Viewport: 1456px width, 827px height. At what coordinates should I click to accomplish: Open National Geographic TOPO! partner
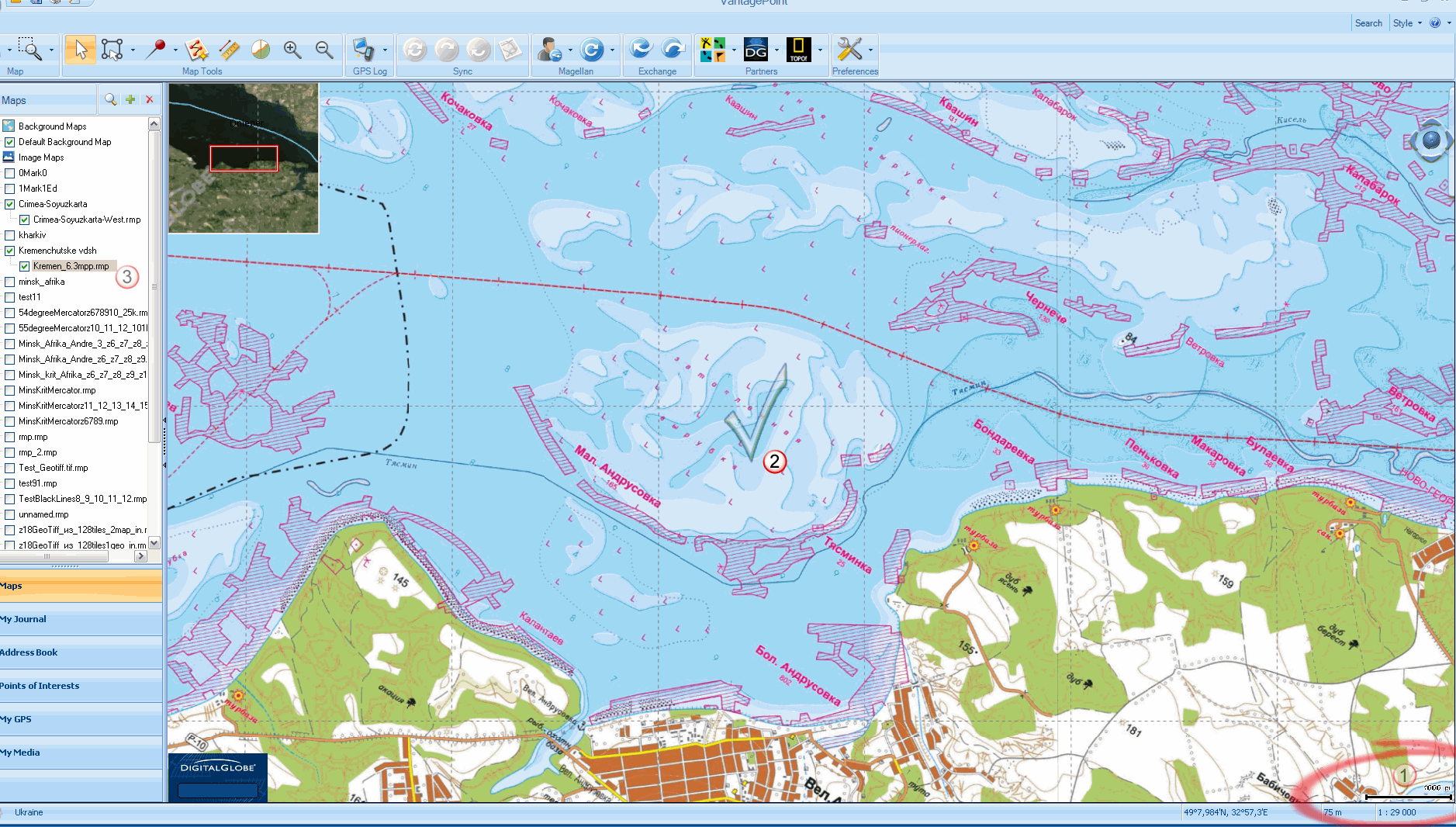coord(798,50)
